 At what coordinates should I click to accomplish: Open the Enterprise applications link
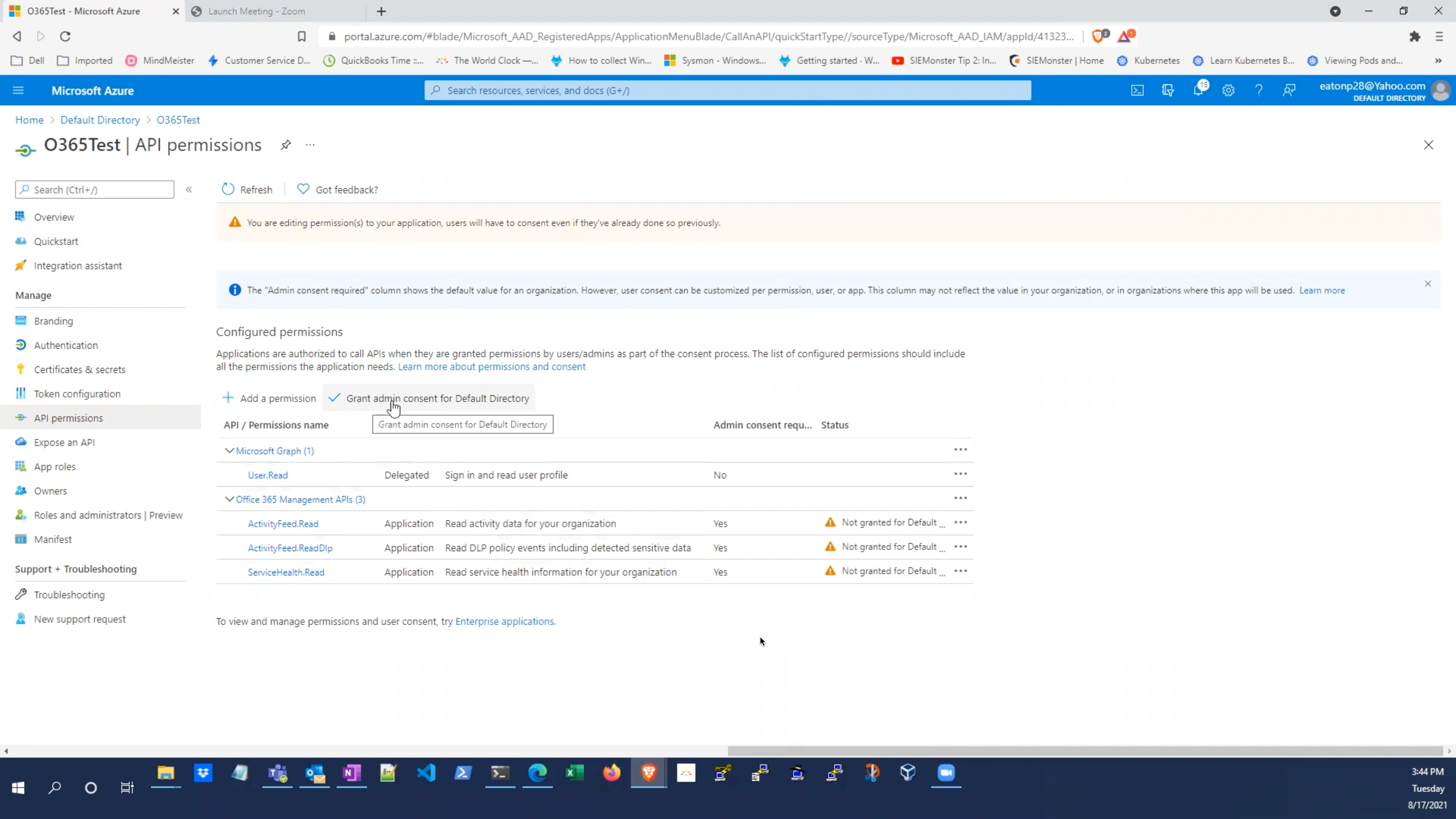click(x=505, y=621)
